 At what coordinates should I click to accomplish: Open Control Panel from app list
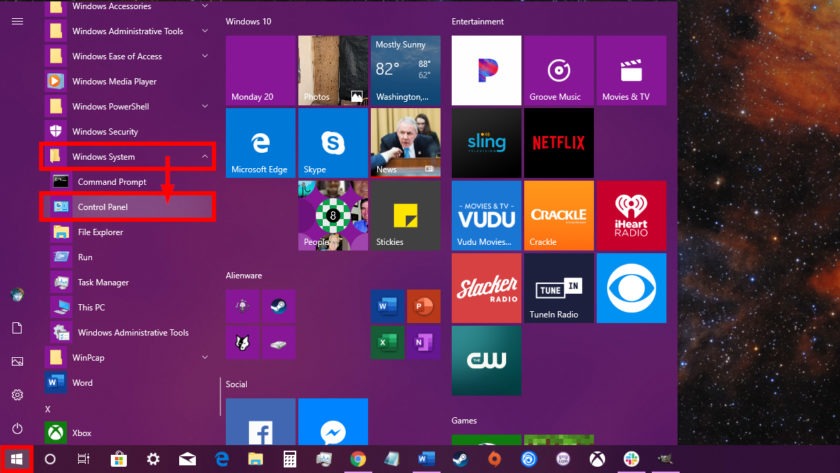coord(127,207)
